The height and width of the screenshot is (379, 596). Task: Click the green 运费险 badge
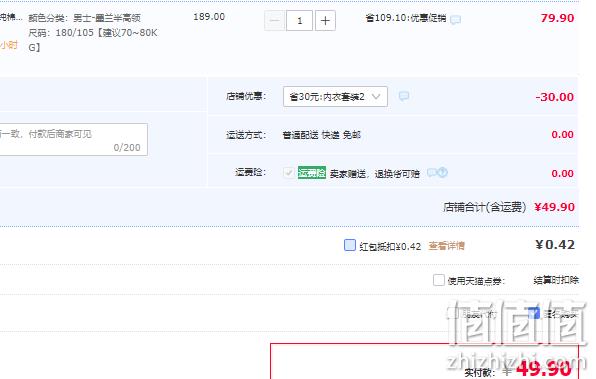312,173
